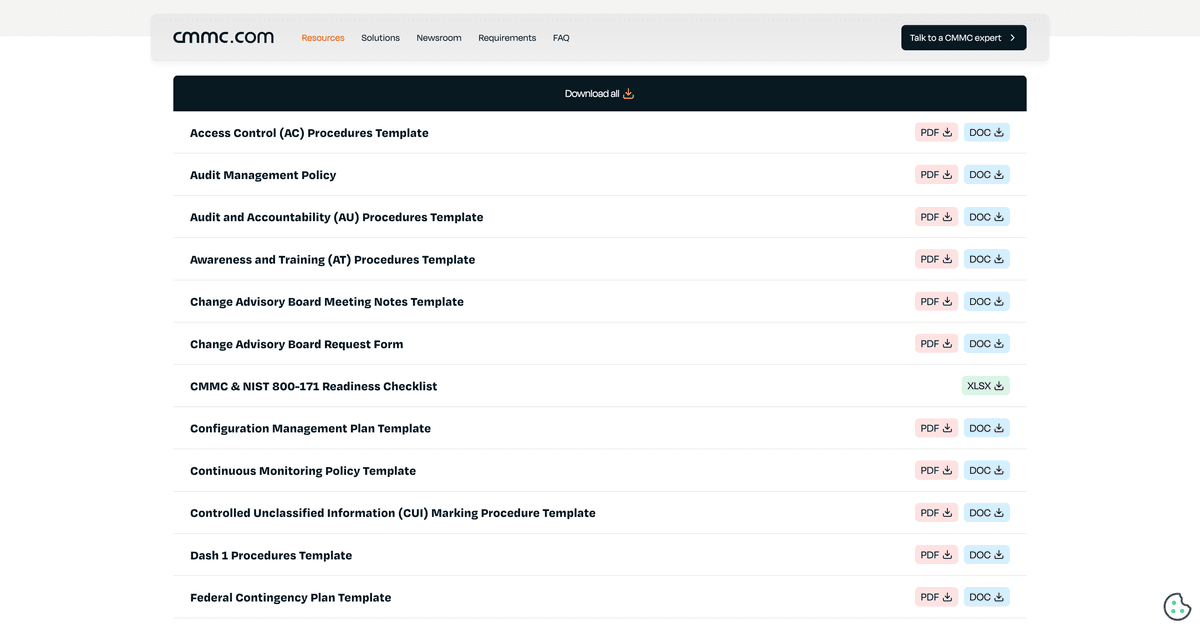This screenshot has height=629, width=1200.
Task: Download Change Advisory Board Meeting Notes PDF
Action: point(936,301)
